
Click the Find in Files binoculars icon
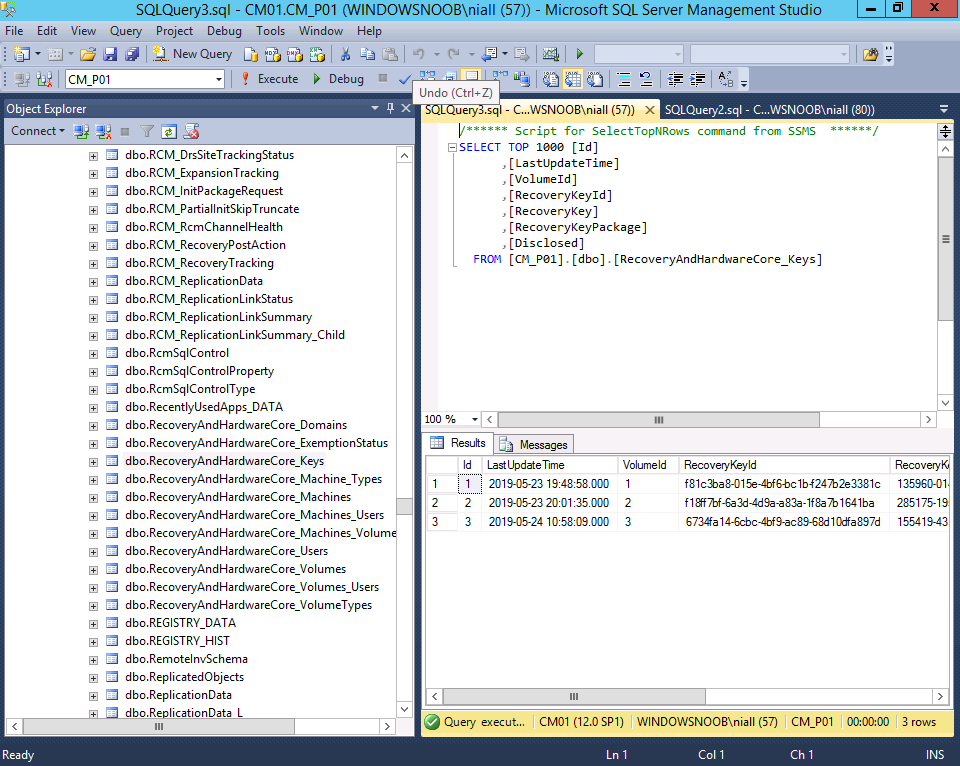coord(870,54)
